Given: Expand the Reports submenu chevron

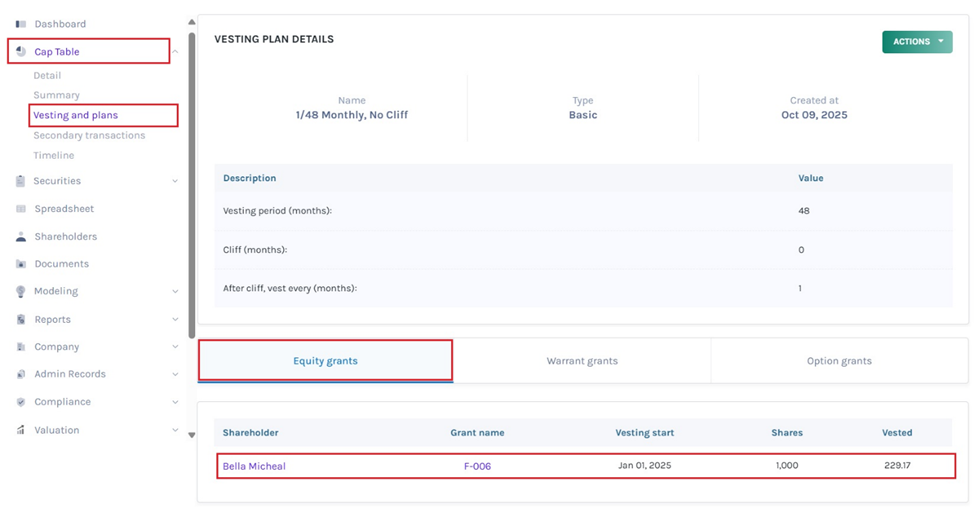Looking at the screenshot, I should coord(175,320).
